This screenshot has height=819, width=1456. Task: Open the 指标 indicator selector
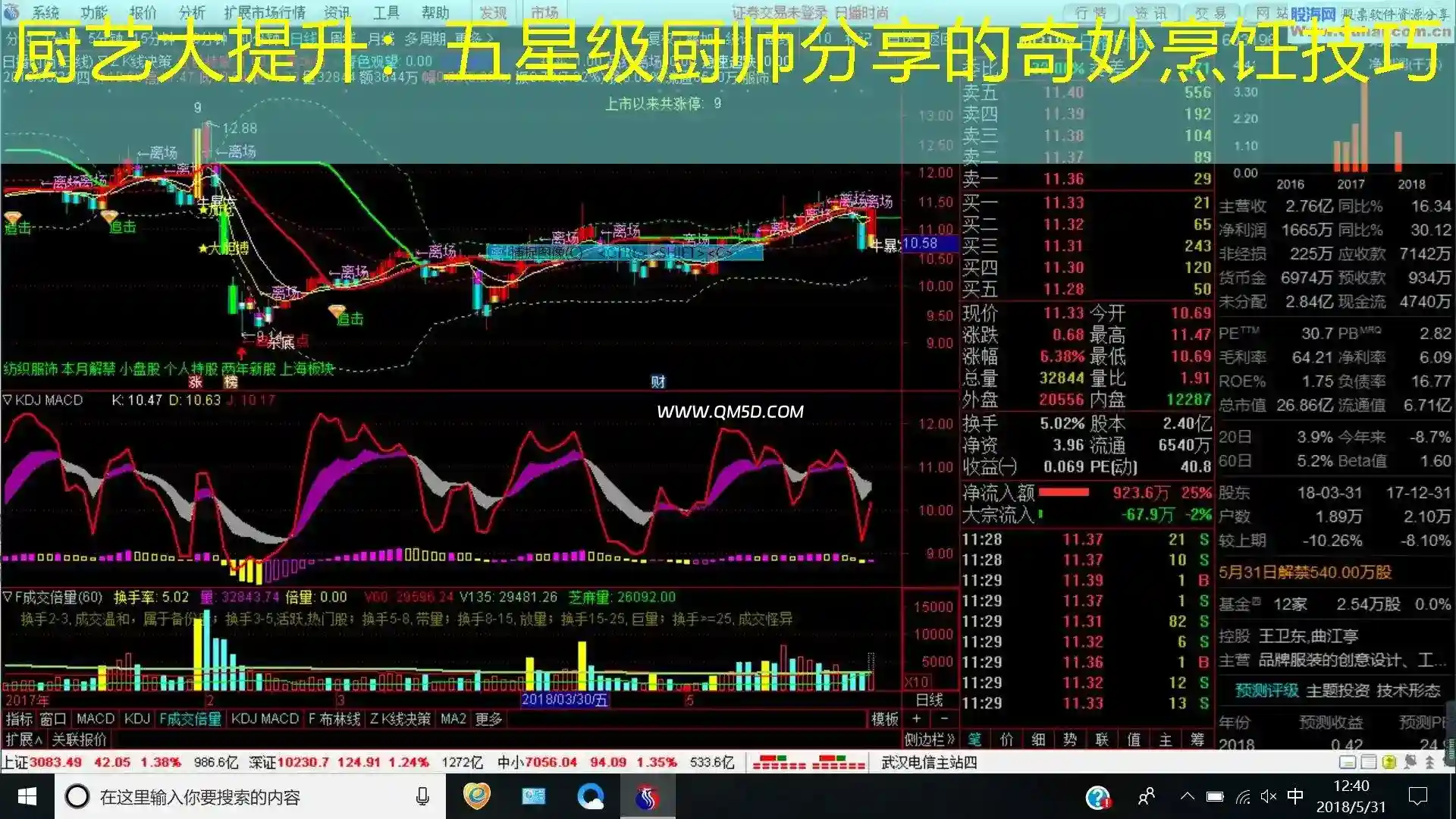point(19,719)
